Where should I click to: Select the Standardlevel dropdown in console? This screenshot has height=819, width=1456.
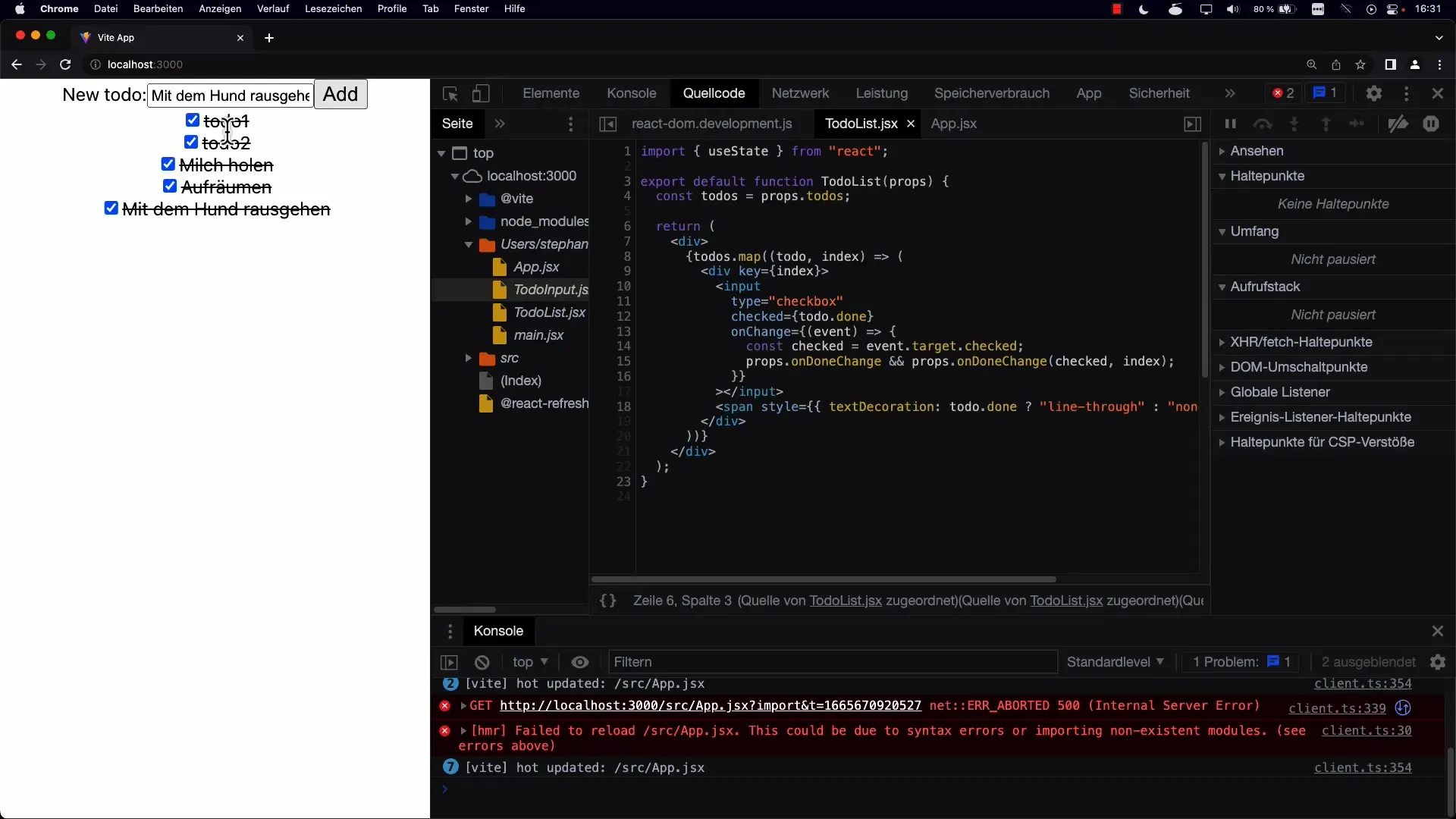1115,661
